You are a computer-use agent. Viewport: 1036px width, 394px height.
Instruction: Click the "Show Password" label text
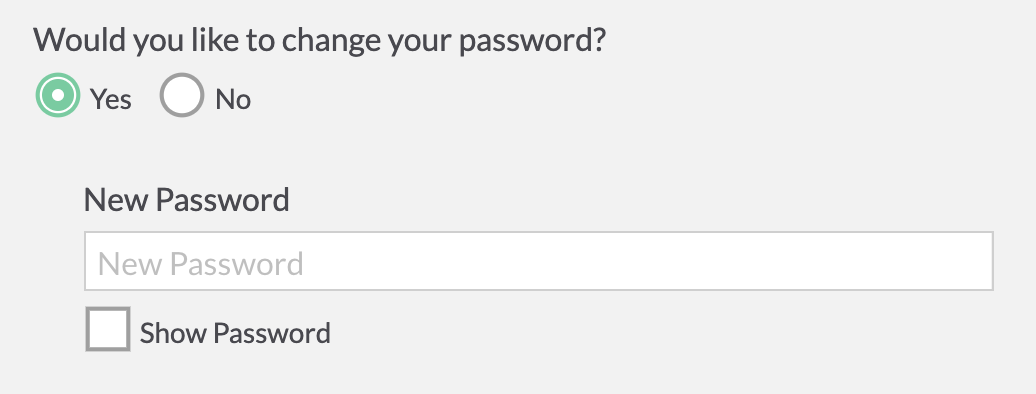[x=235, y=333]
